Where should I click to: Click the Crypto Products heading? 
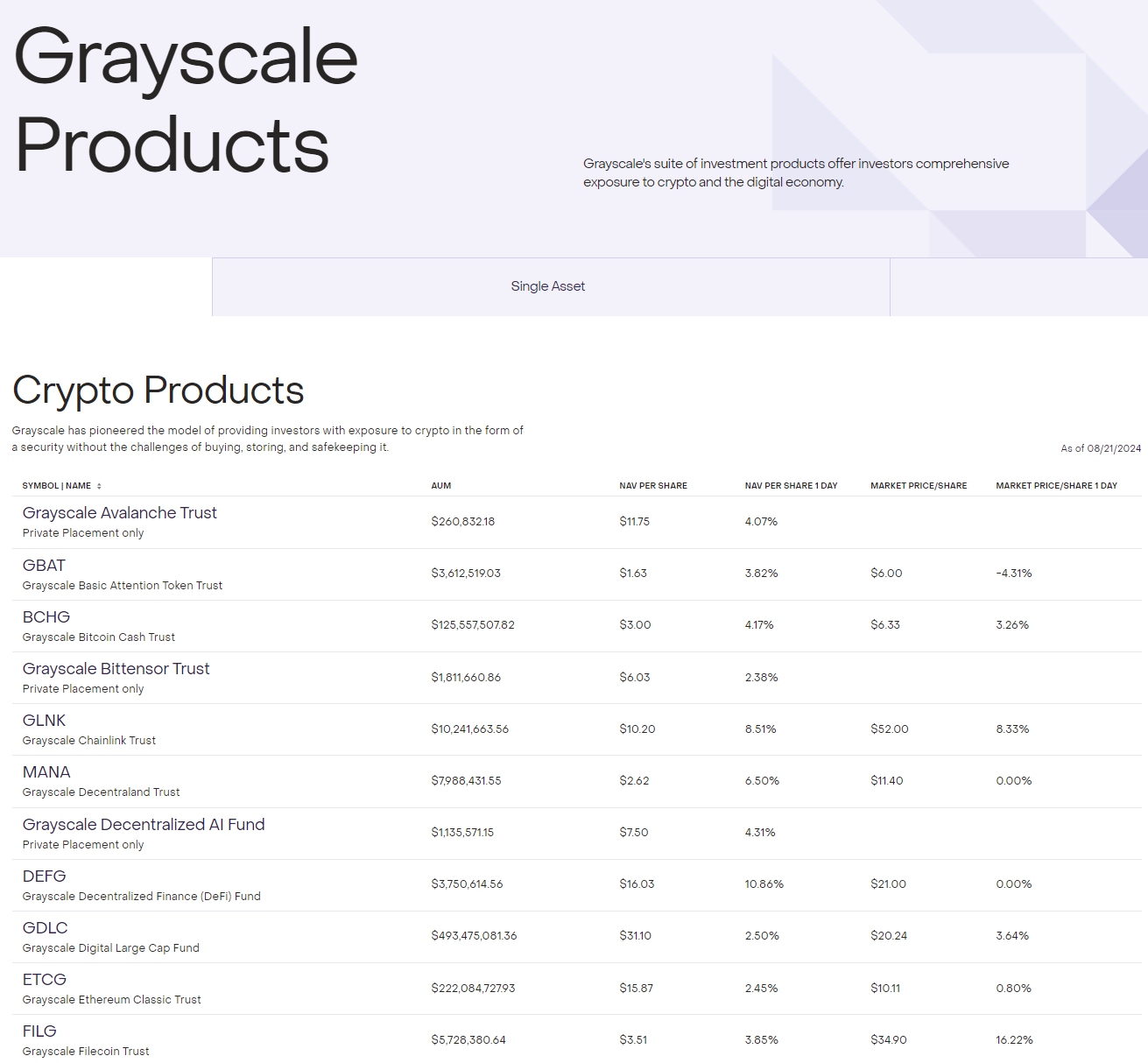[158, 391]
